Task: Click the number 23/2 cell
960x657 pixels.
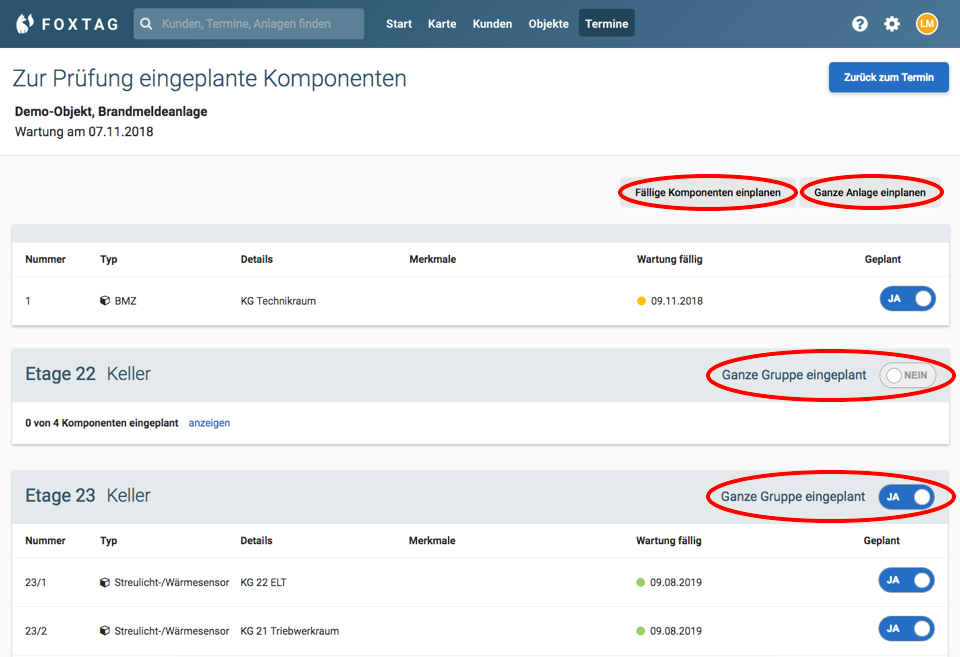Action: click(x=36, y=631)
